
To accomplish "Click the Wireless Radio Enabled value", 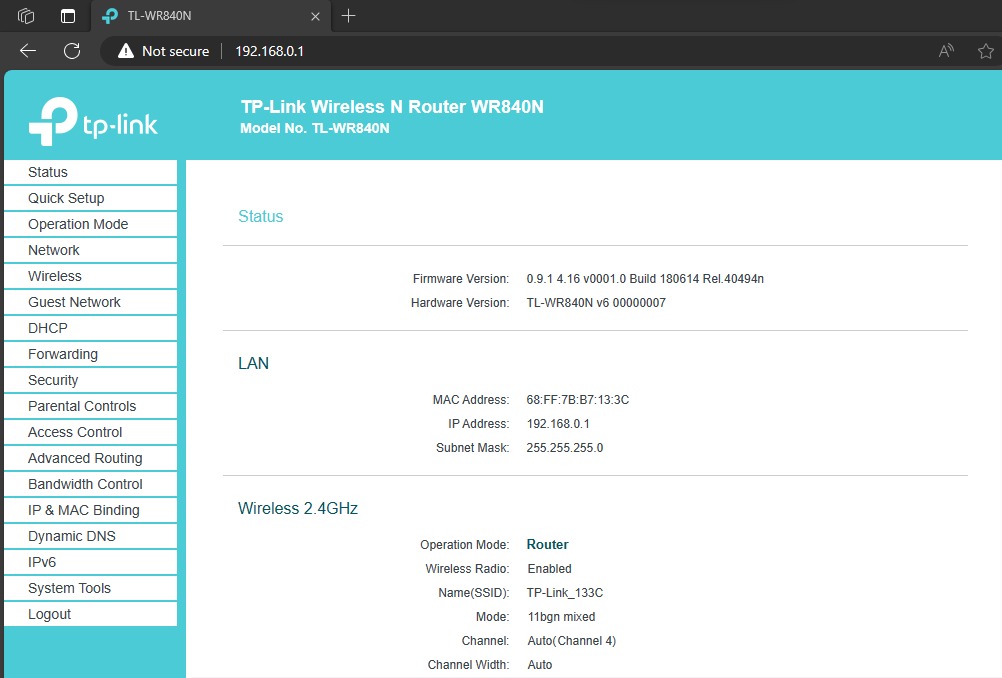I will pyautogui.click(x=550, y=569).
